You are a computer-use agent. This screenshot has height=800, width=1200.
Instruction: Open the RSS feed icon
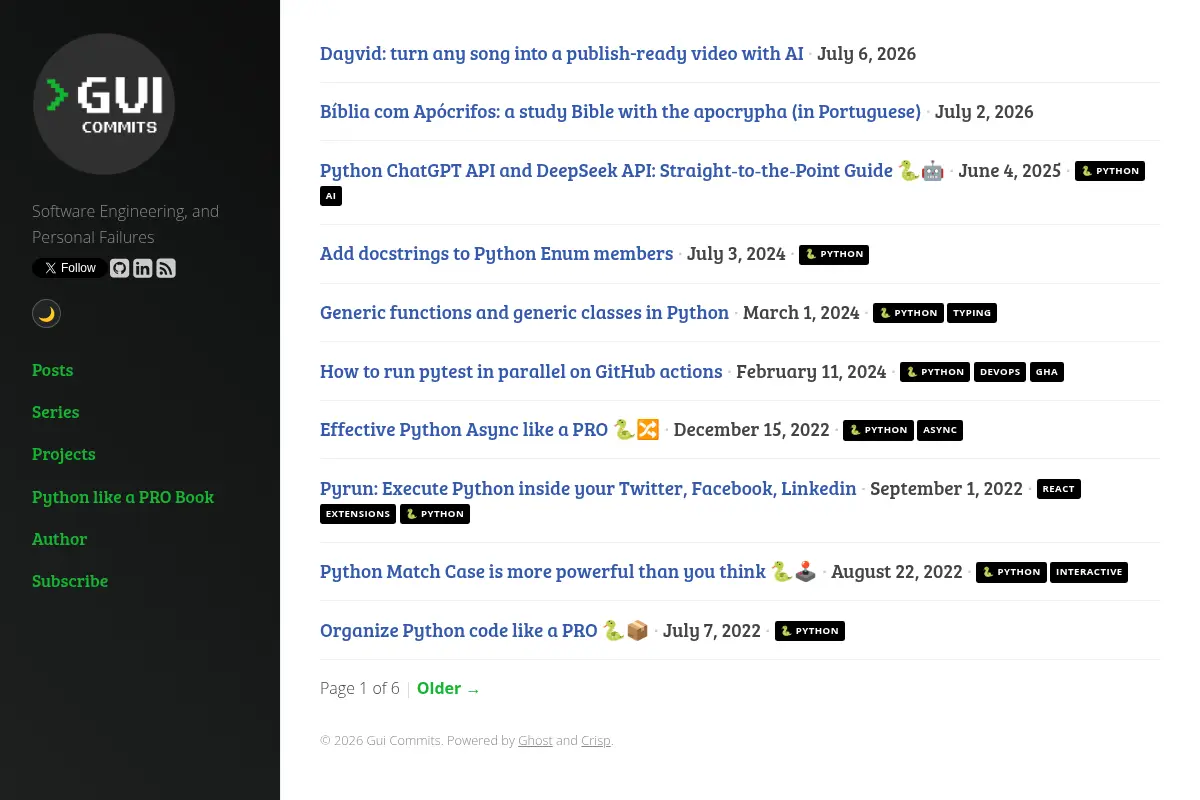(166, 268)
